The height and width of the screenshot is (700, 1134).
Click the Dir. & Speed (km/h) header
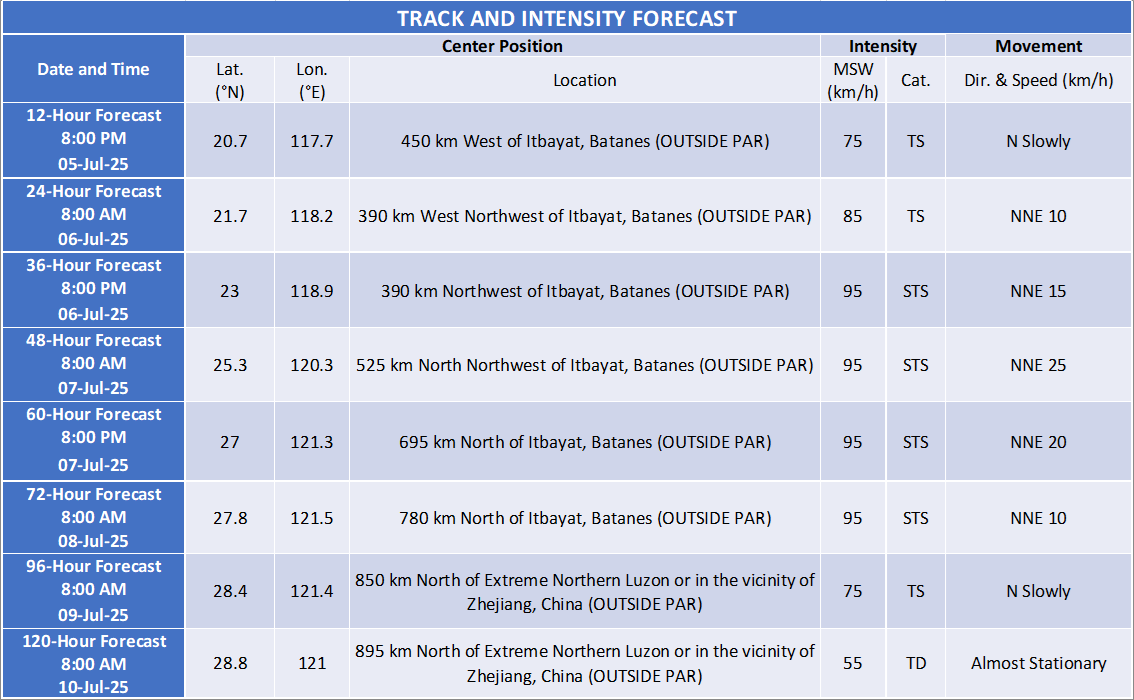[1039, 80]
